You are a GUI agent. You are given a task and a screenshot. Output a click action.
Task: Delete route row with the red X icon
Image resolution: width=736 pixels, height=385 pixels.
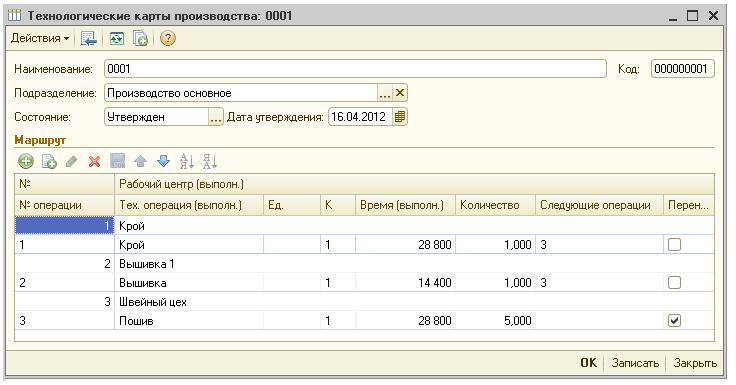pos(94,162)
